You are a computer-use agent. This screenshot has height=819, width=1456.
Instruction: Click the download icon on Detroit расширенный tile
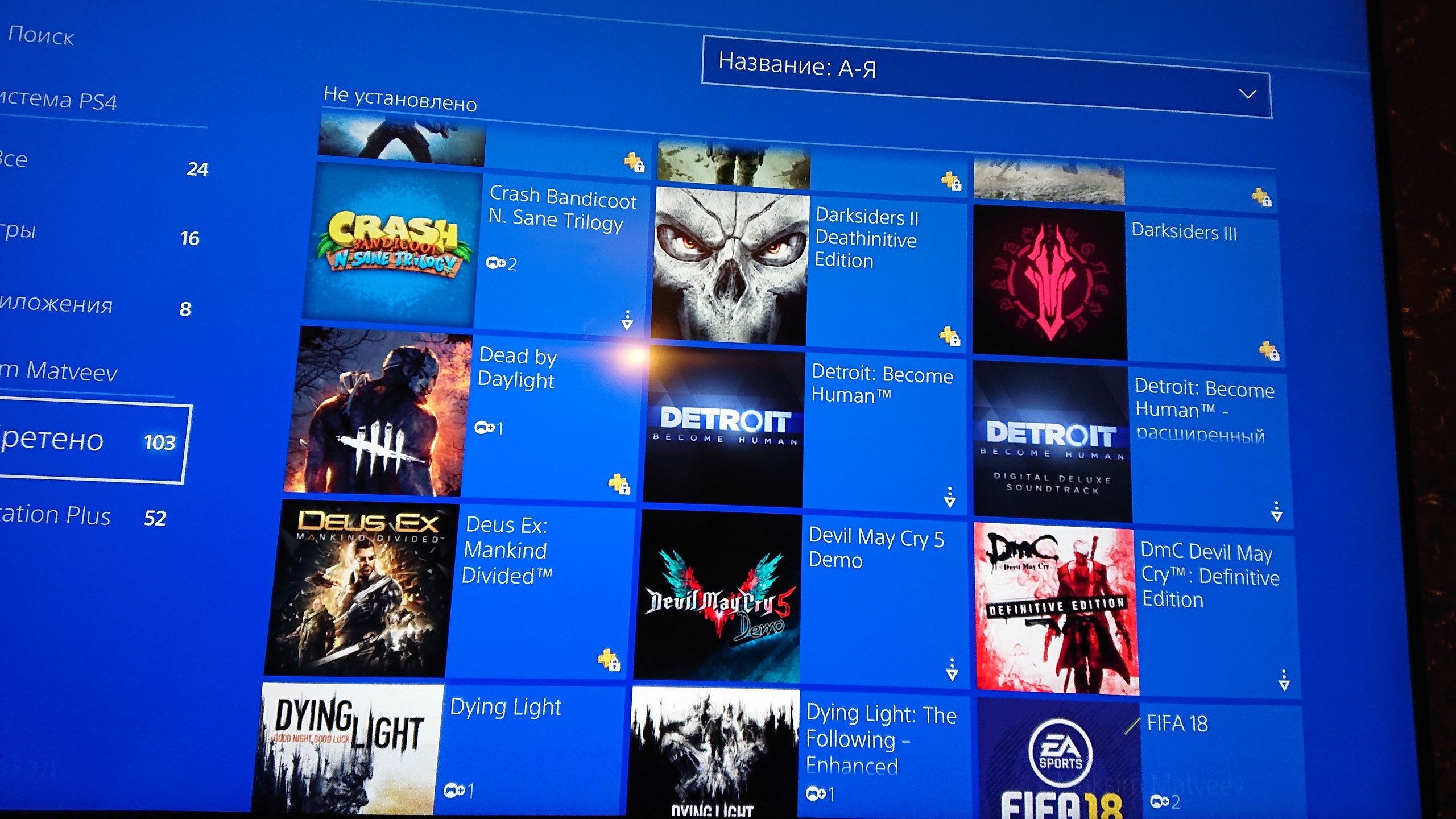tap(1277, 512)
